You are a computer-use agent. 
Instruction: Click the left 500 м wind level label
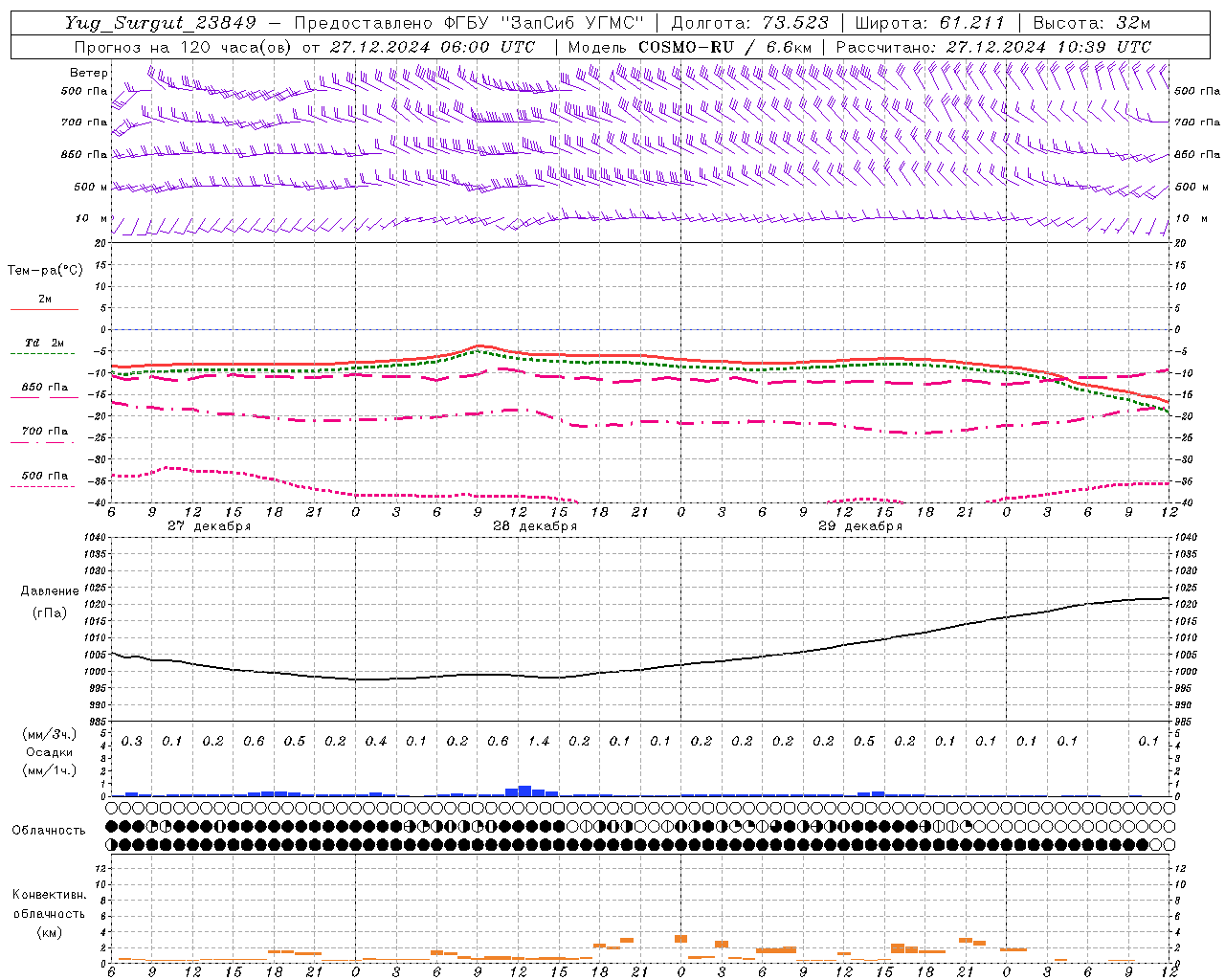(x=91, y=188)
